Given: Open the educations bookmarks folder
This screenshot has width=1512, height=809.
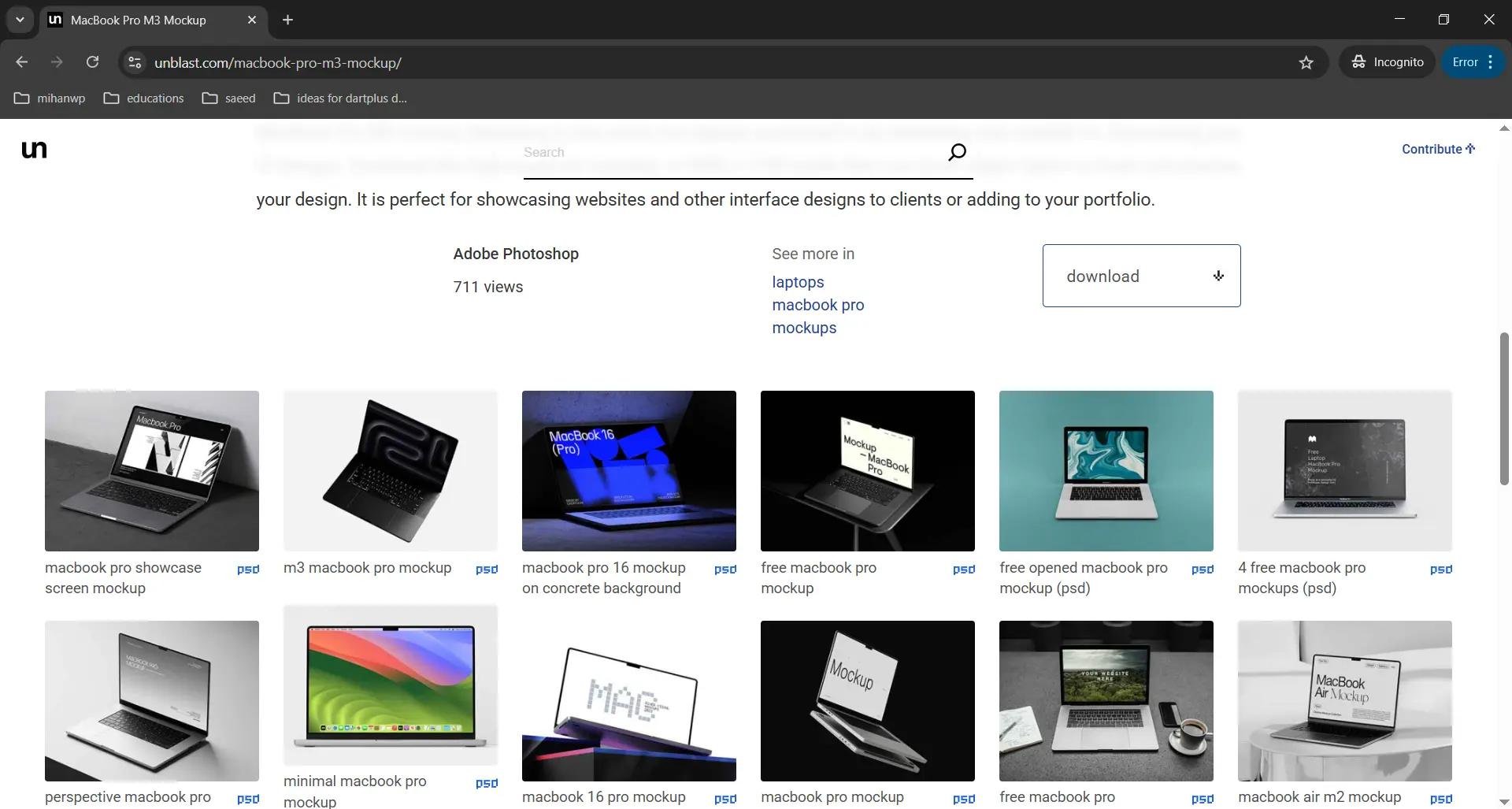Looking at the screenshot, I should tap(143, 98).
